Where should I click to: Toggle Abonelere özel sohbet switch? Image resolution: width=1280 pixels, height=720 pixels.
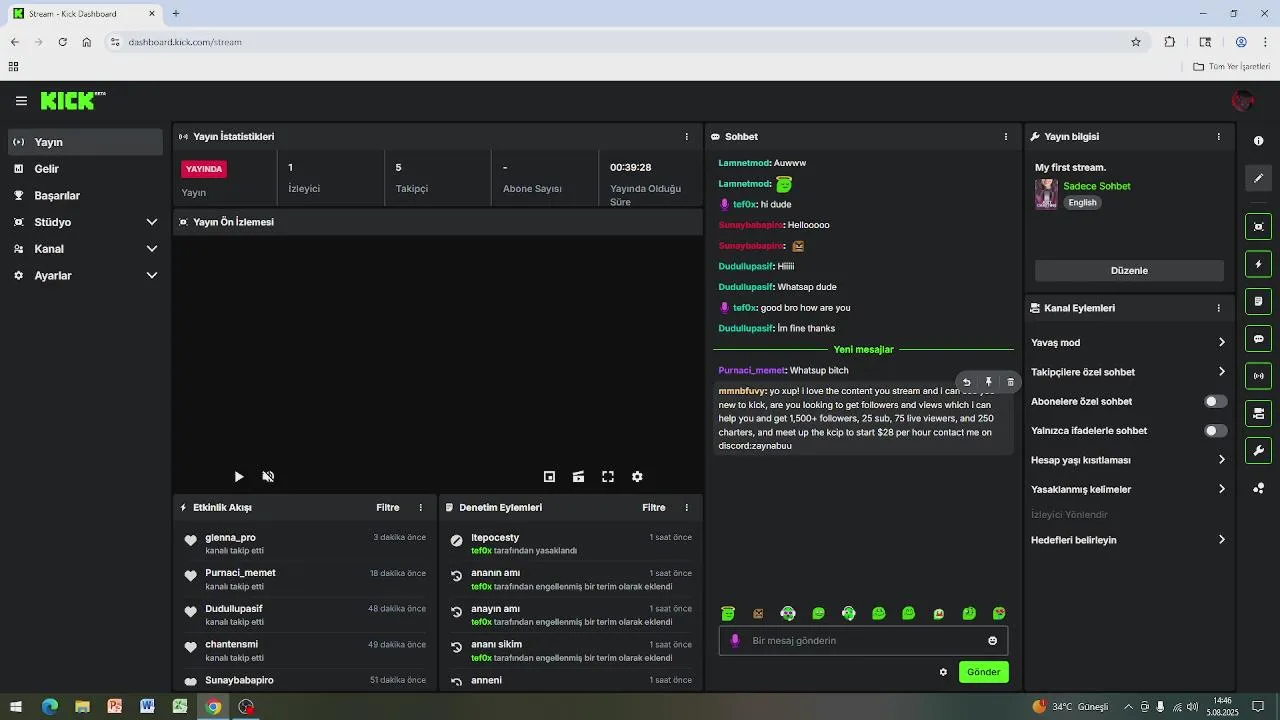[x=1215, y=401]
